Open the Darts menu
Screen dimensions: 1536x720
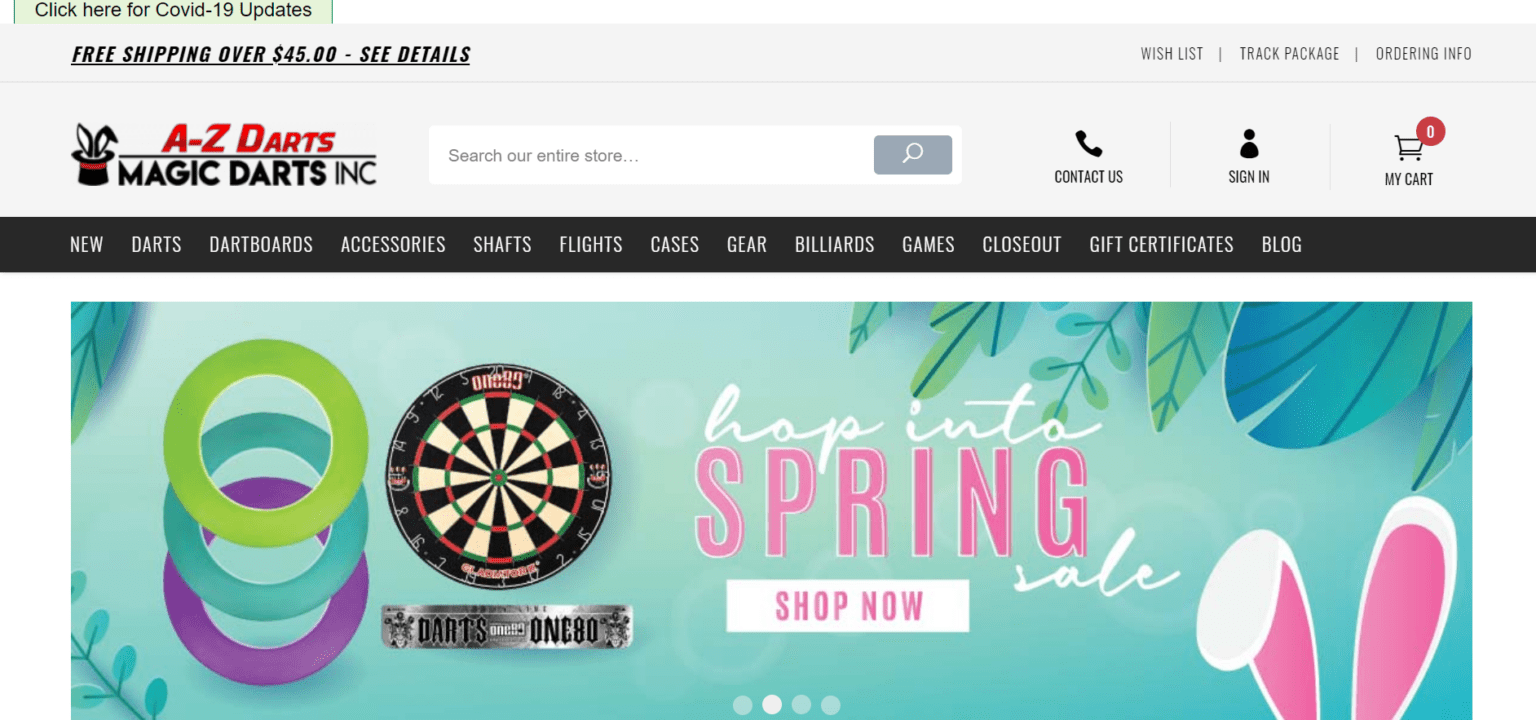coord(156,244)
